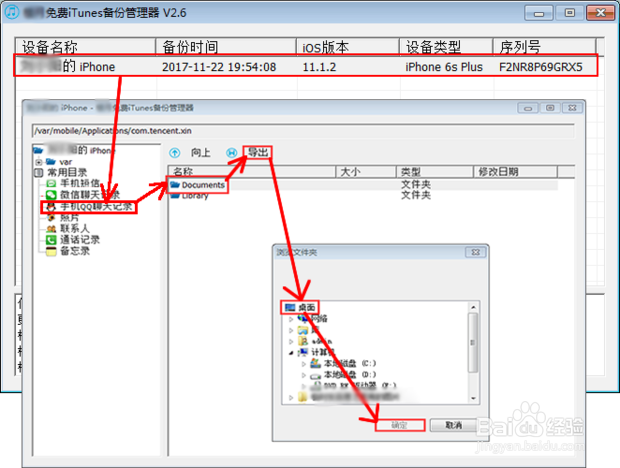Image resolution: width=620 pixels, height=468 pixels.
Task: Sort file list by 大小 header
Action: click(366, 172)
